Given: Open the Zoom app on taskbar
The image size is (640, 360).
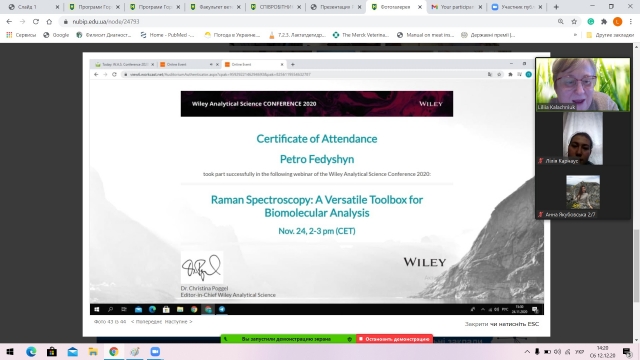Looking at the screenshot, I should tap(155, 351).
